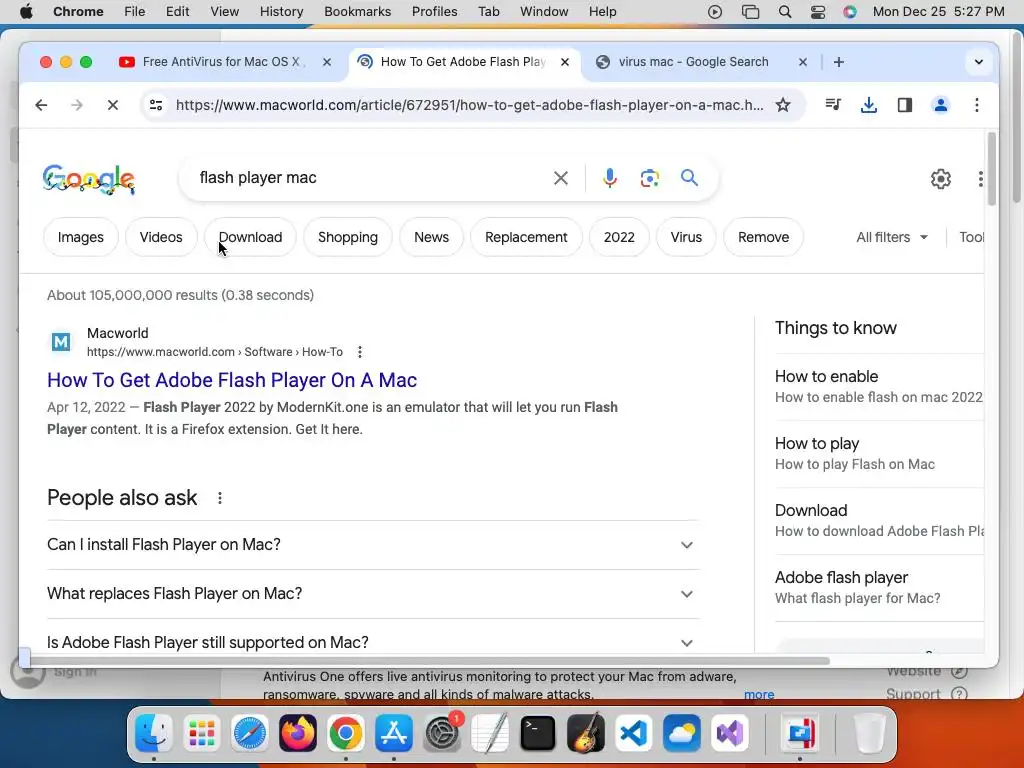Bookmark this page with the star icon

(x=783, y=105)
